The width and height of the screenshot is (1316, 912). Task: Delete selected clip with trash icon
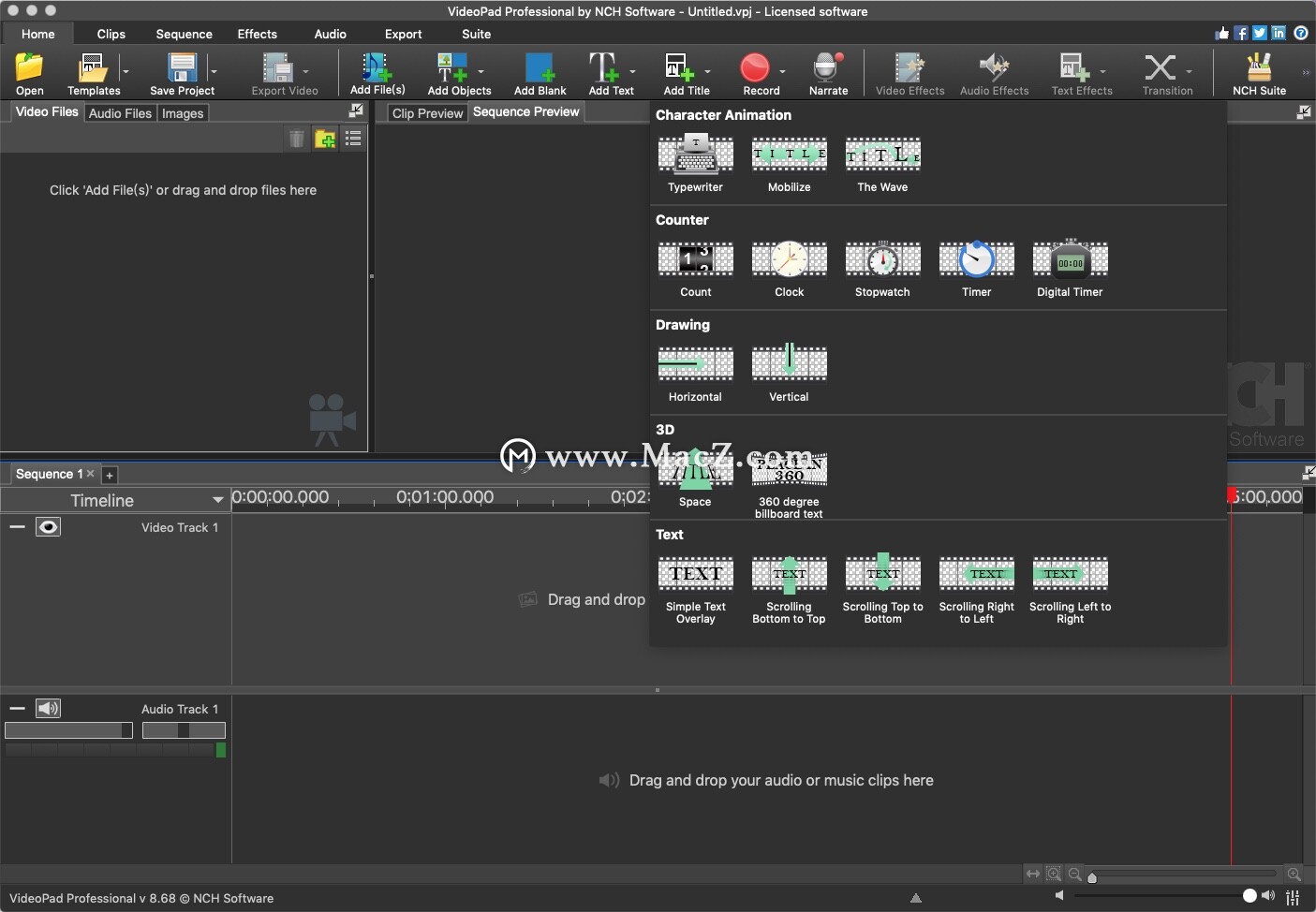297,139
